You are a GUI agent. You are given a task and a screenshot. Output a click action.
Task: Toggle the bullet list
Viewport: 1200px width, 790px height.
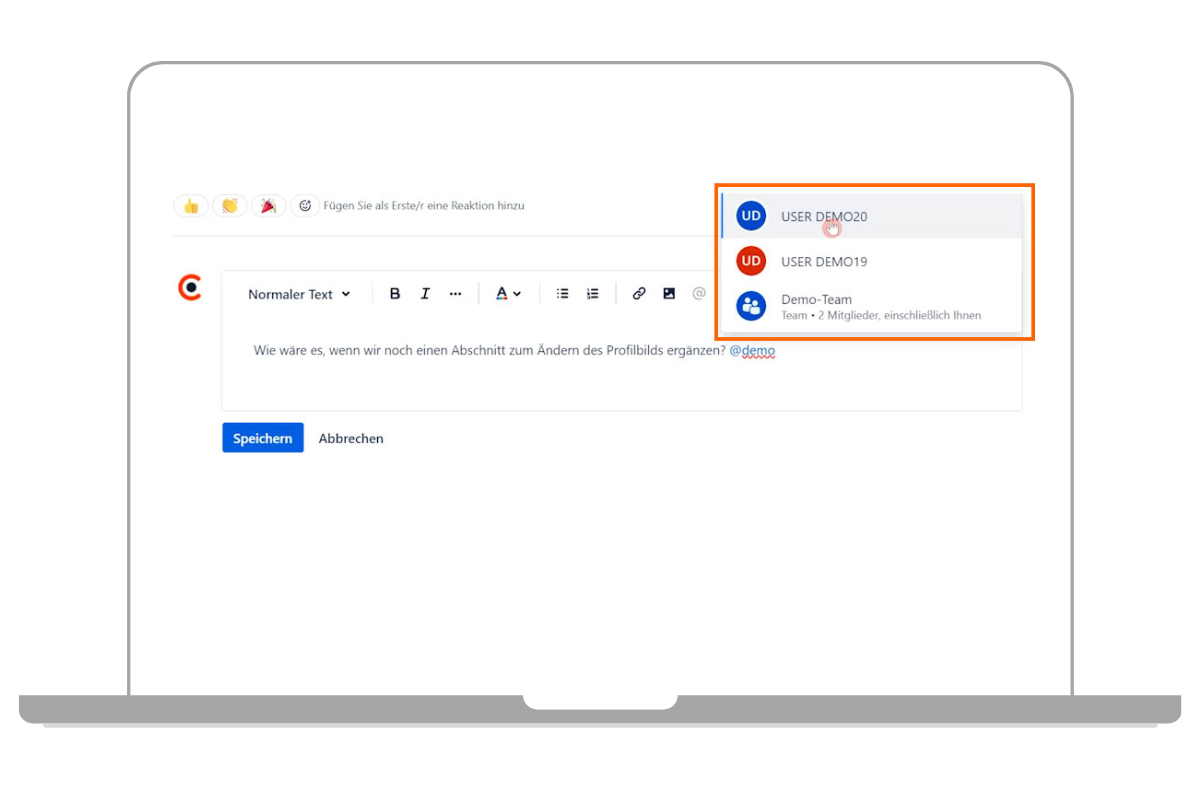tap(563, 294)
